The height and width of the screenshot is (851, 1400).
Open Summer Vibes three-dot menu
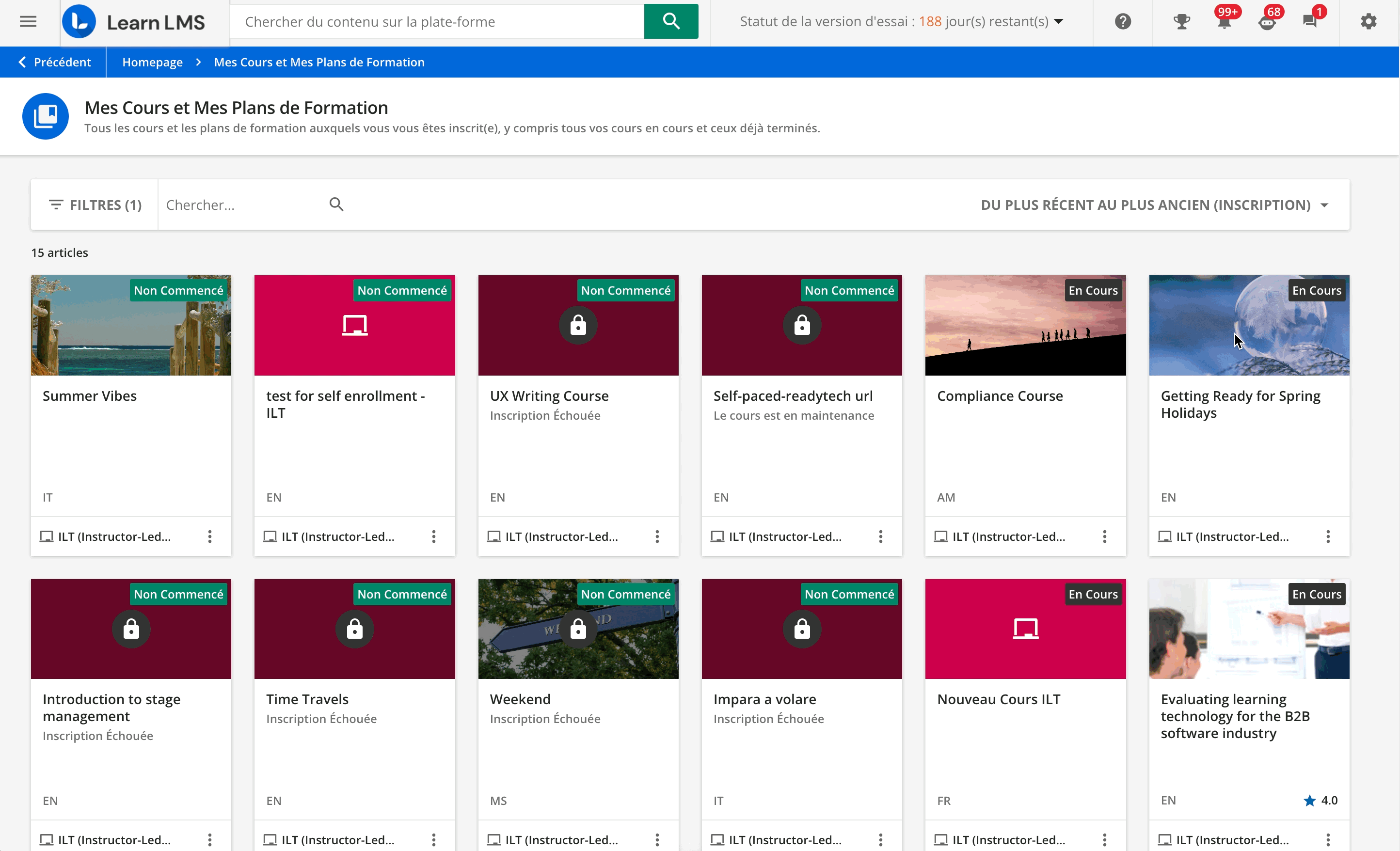(209, 536)
